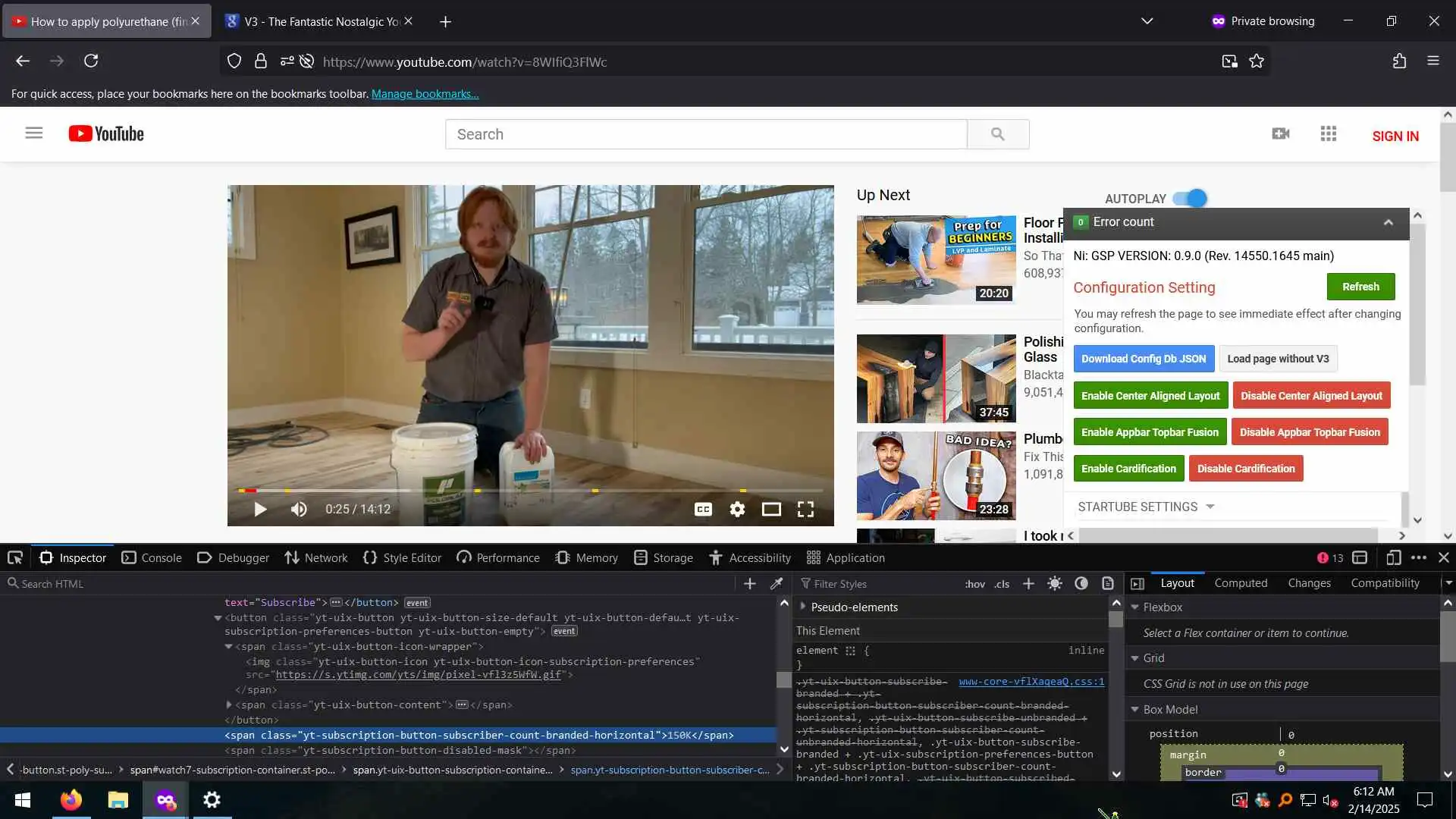Click the eyedropper color picker icon

777,583
